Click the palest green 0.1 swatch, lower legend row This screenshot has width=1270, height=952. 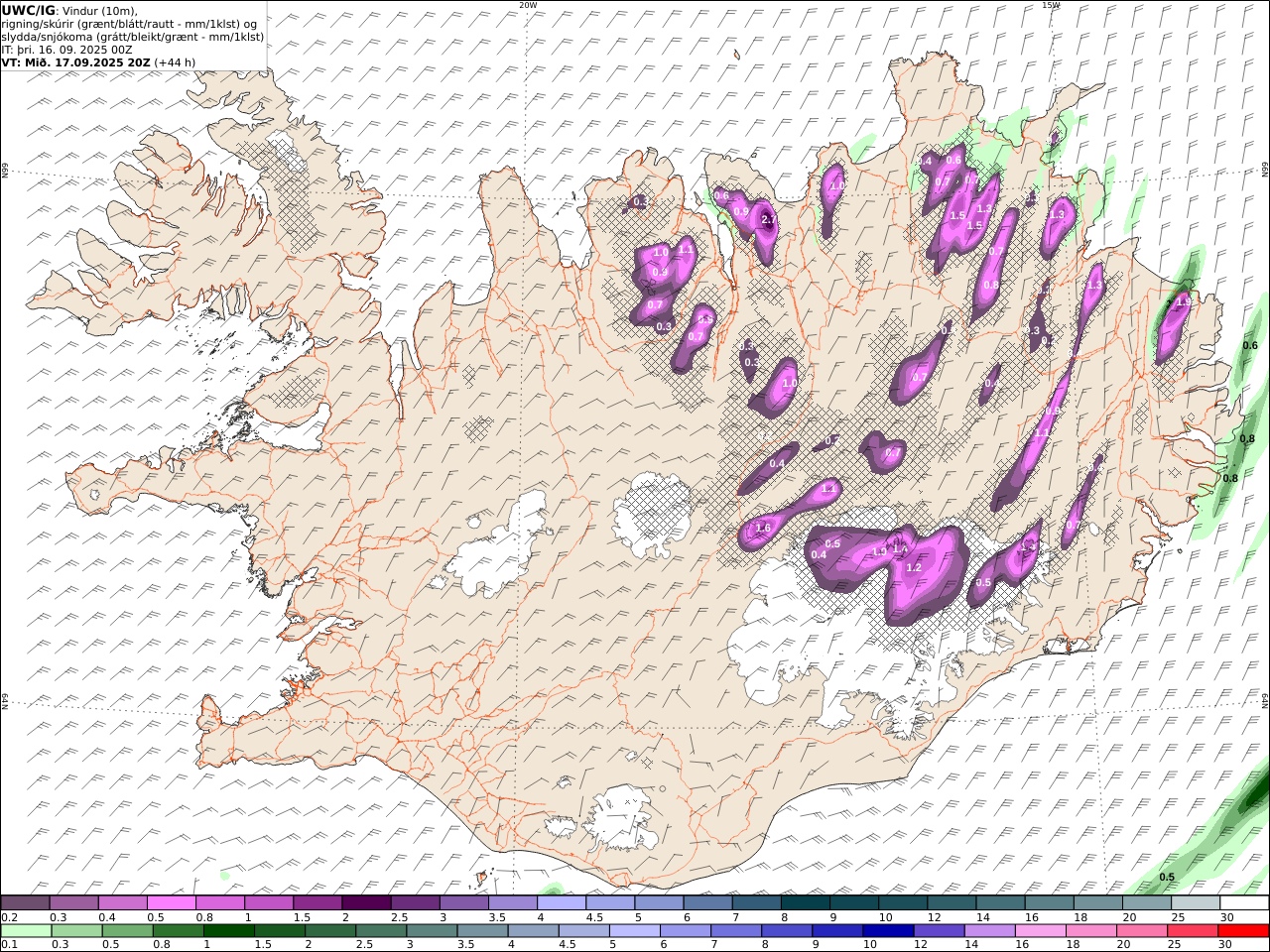pos(26,930)
